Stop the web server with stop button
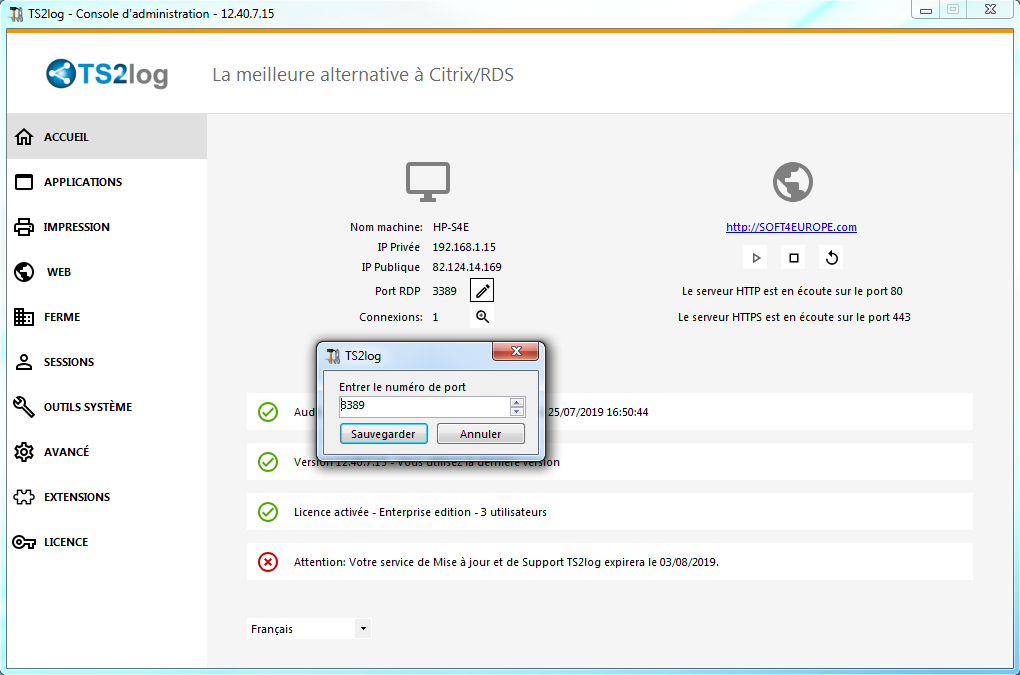The width and height of the screenshot is (1020, 675). point(794,258)
